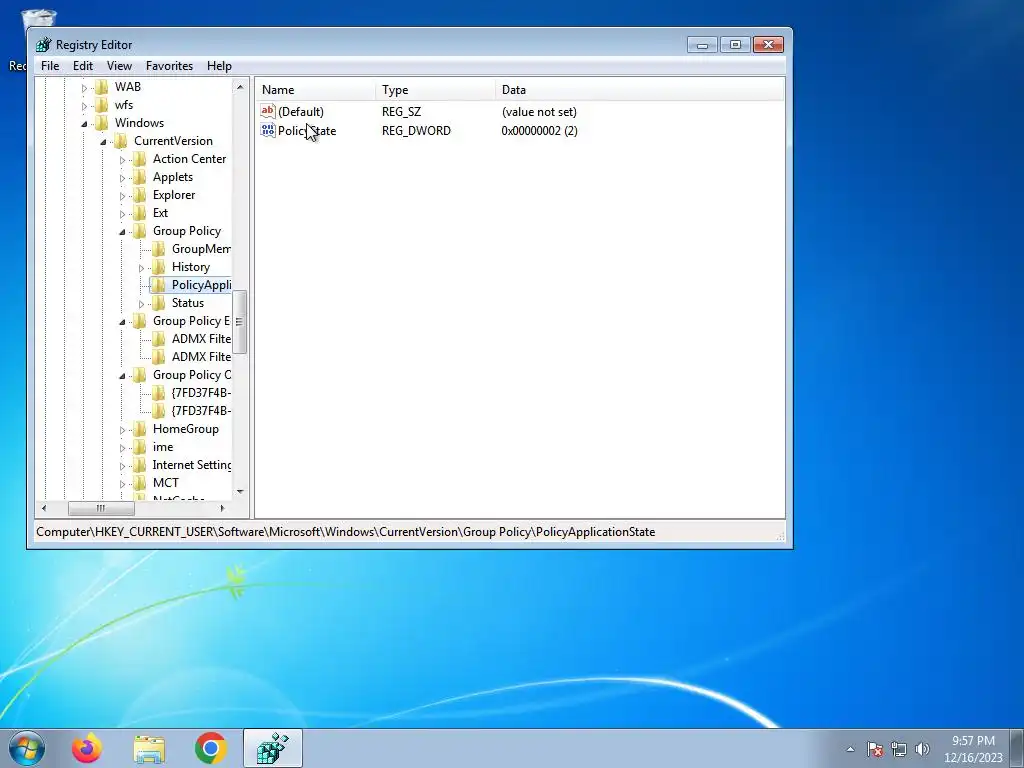Open the Action Center tray flag

click(875, 749)
